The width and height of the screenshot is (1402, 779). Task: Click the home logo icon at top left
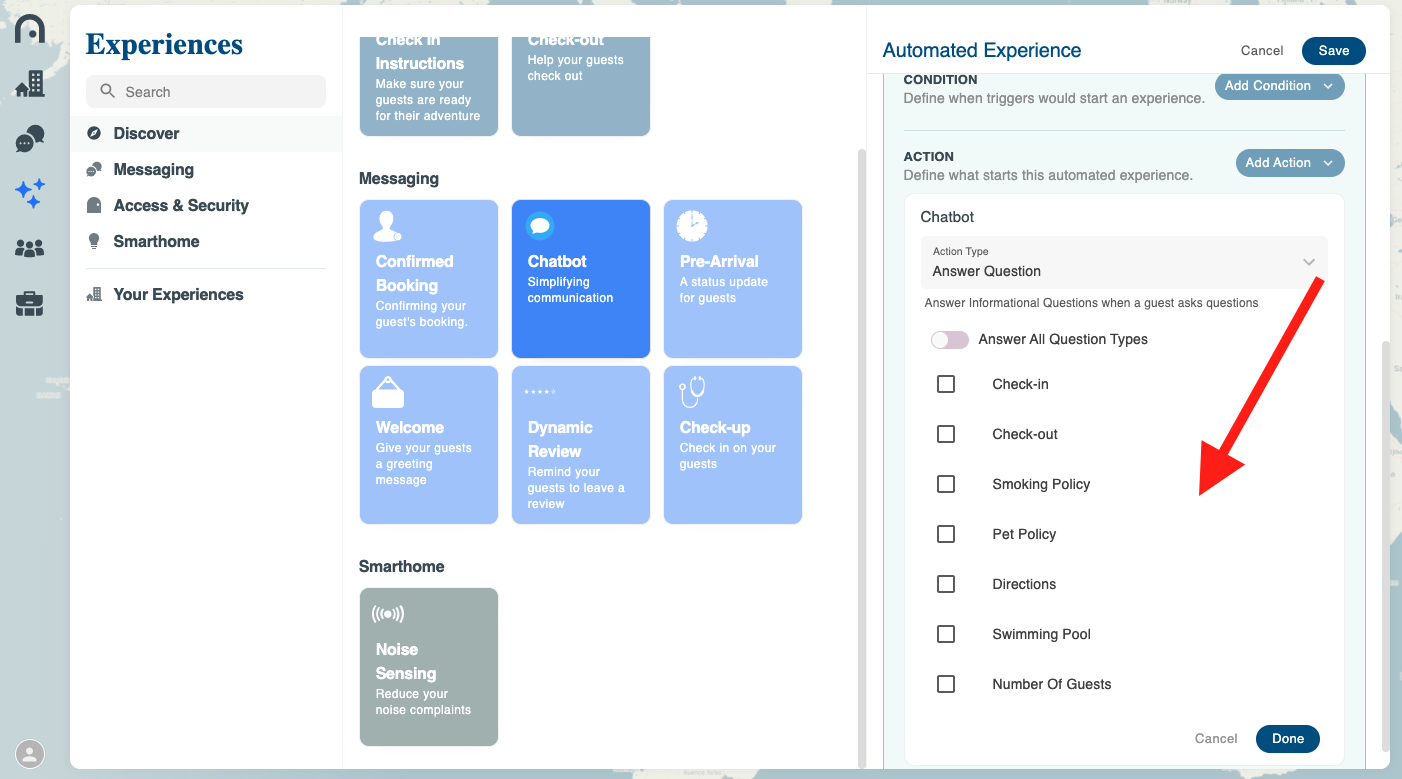tap(30, 29)
